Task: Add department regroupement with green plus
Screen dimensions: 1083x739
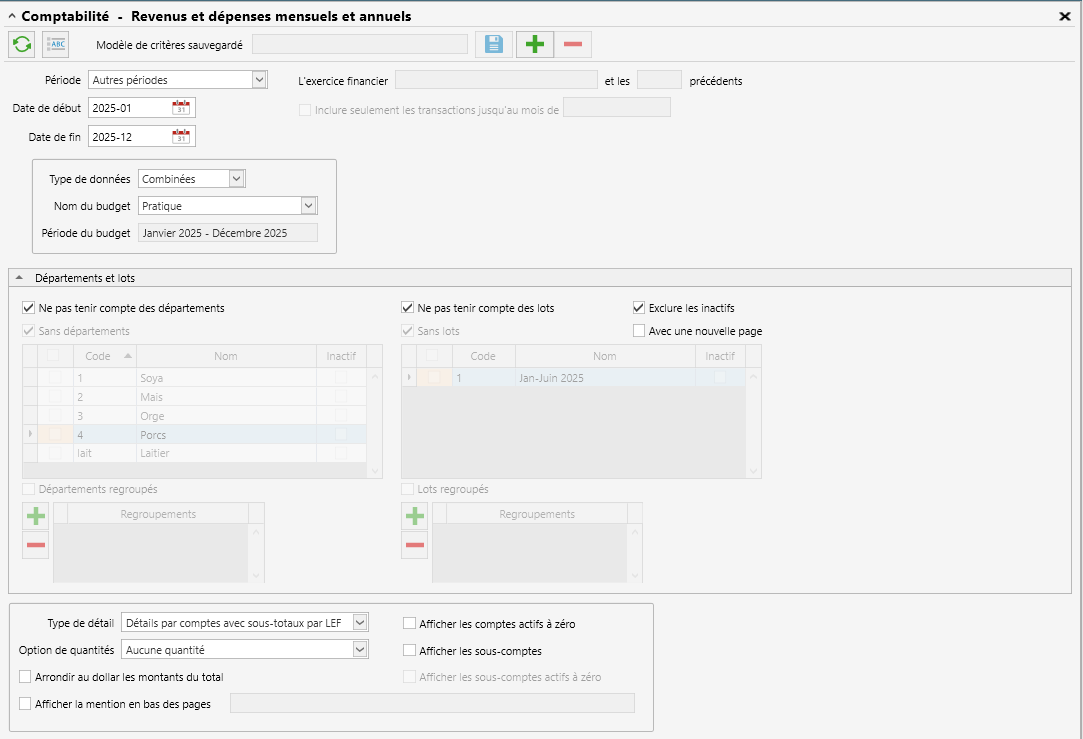Action: (x=36, y=516)
